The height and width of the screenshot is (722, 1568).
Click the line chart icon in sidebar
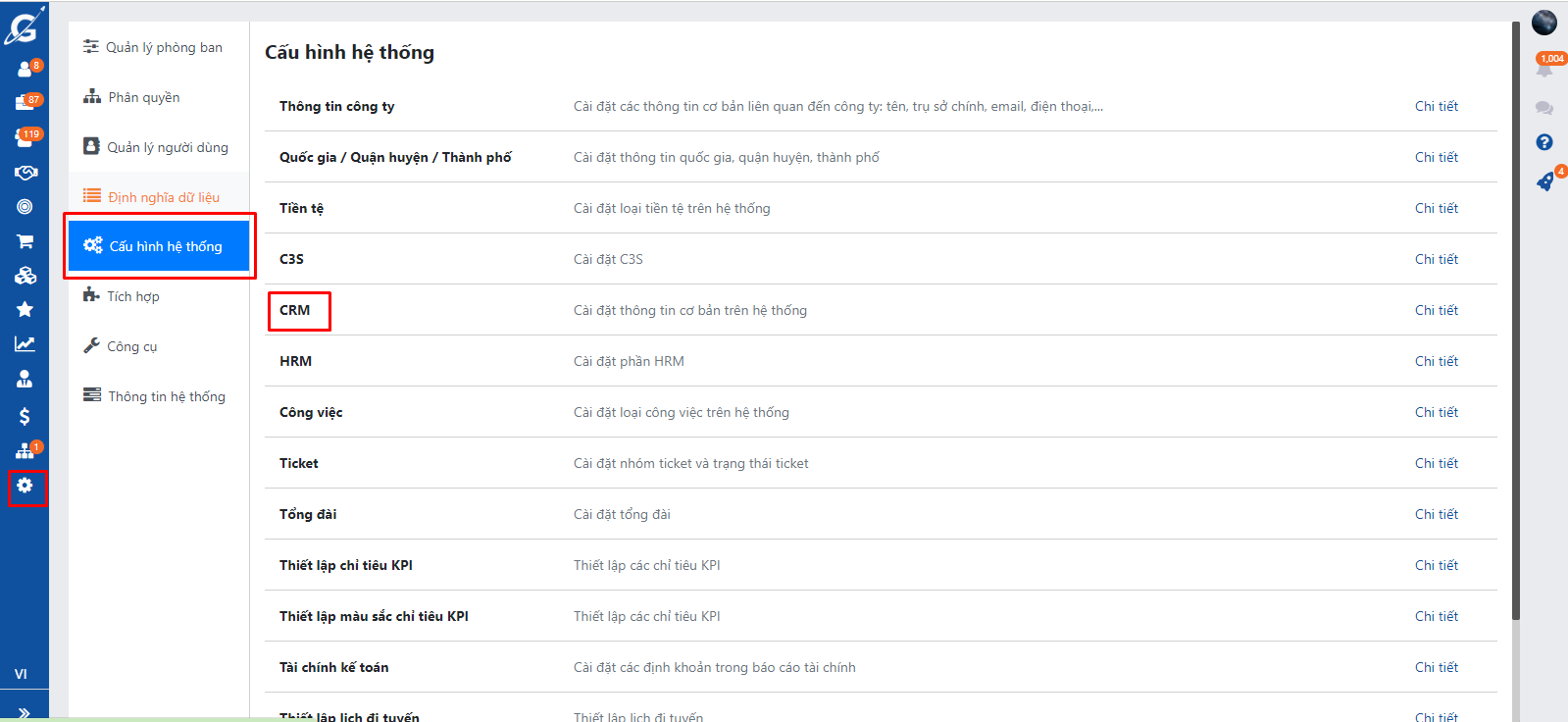click(25, 344)
